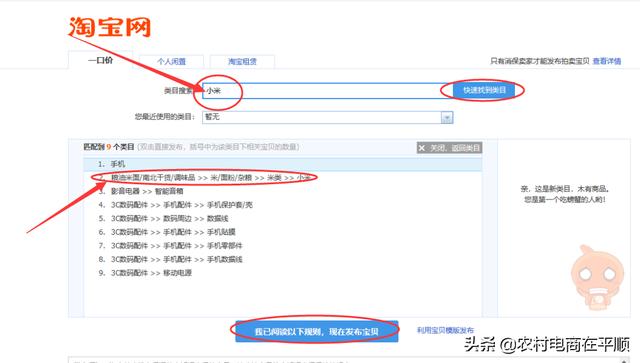This screenshot has width=640, height=363.
Task: Pick the 手机数据线 category row
Action: pyautogui.click(x=282, y=259)
